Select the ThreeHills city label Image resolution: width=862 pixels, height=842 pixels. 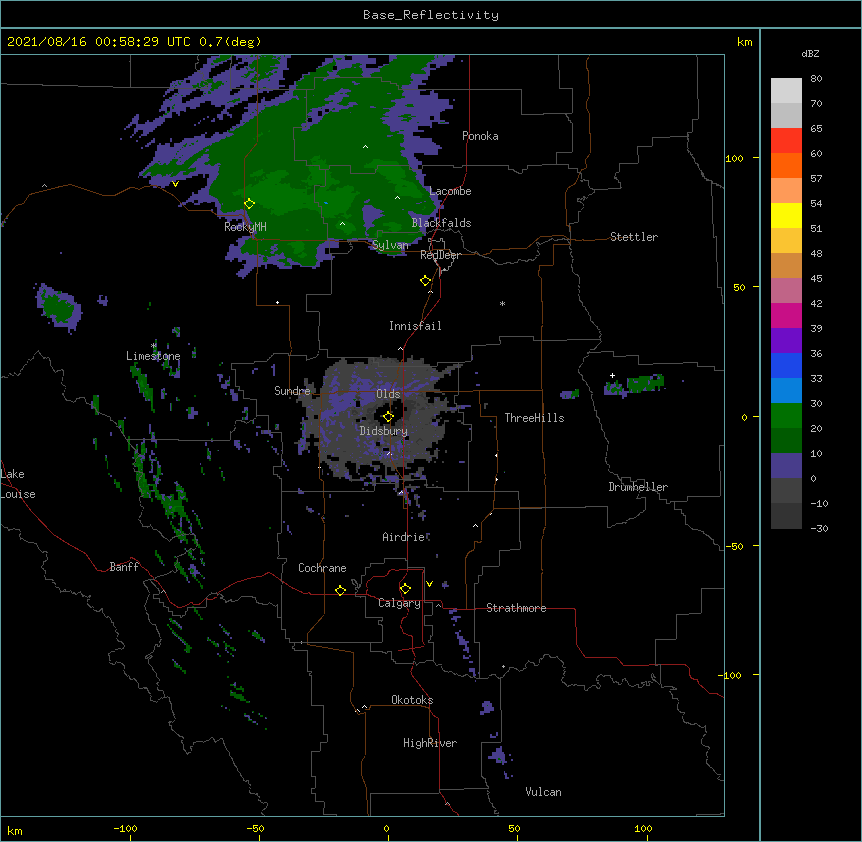[x=534, y=418]
